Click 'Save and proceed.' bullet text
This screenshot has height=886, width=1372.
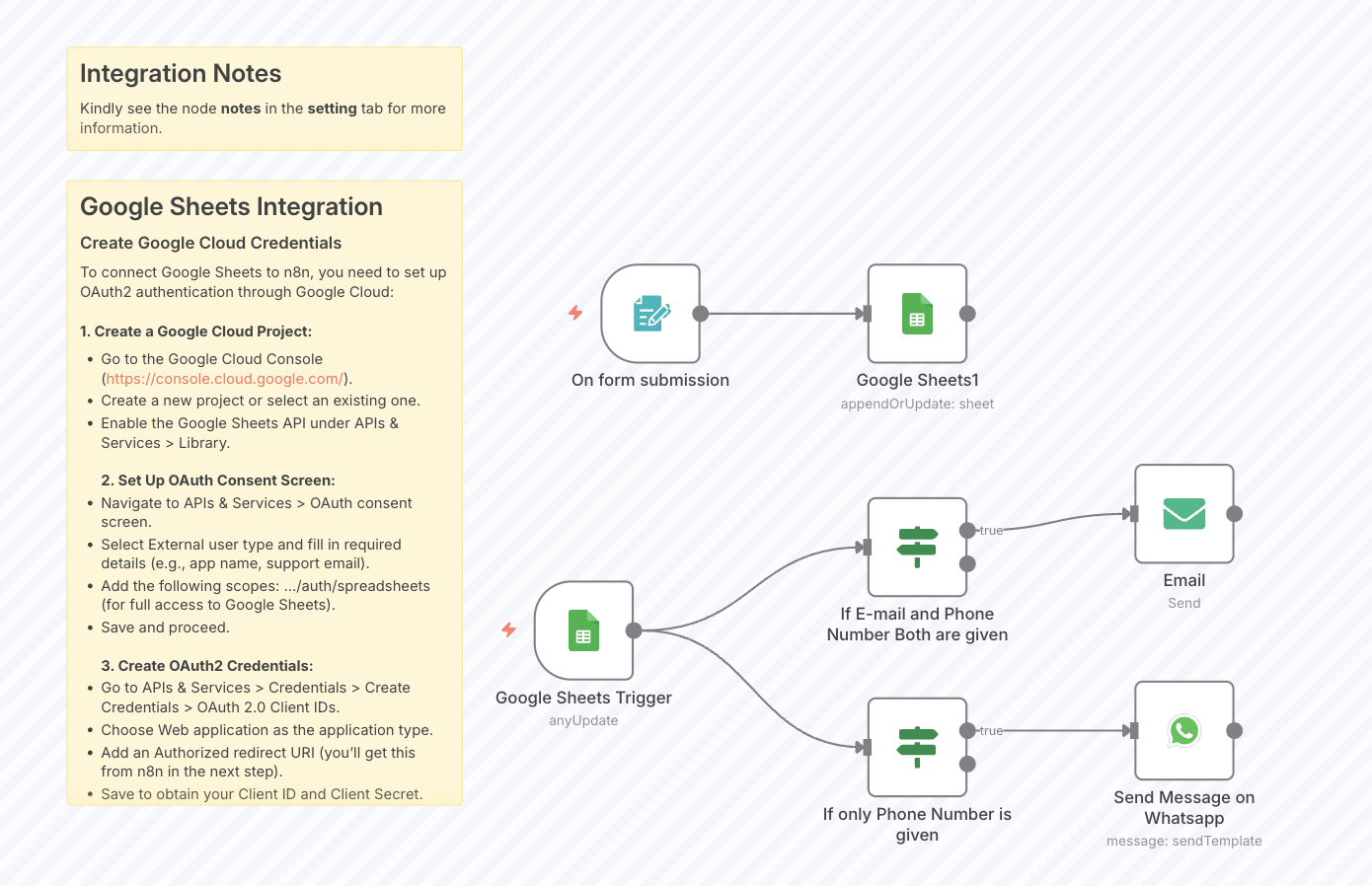(x=165, y=628)
